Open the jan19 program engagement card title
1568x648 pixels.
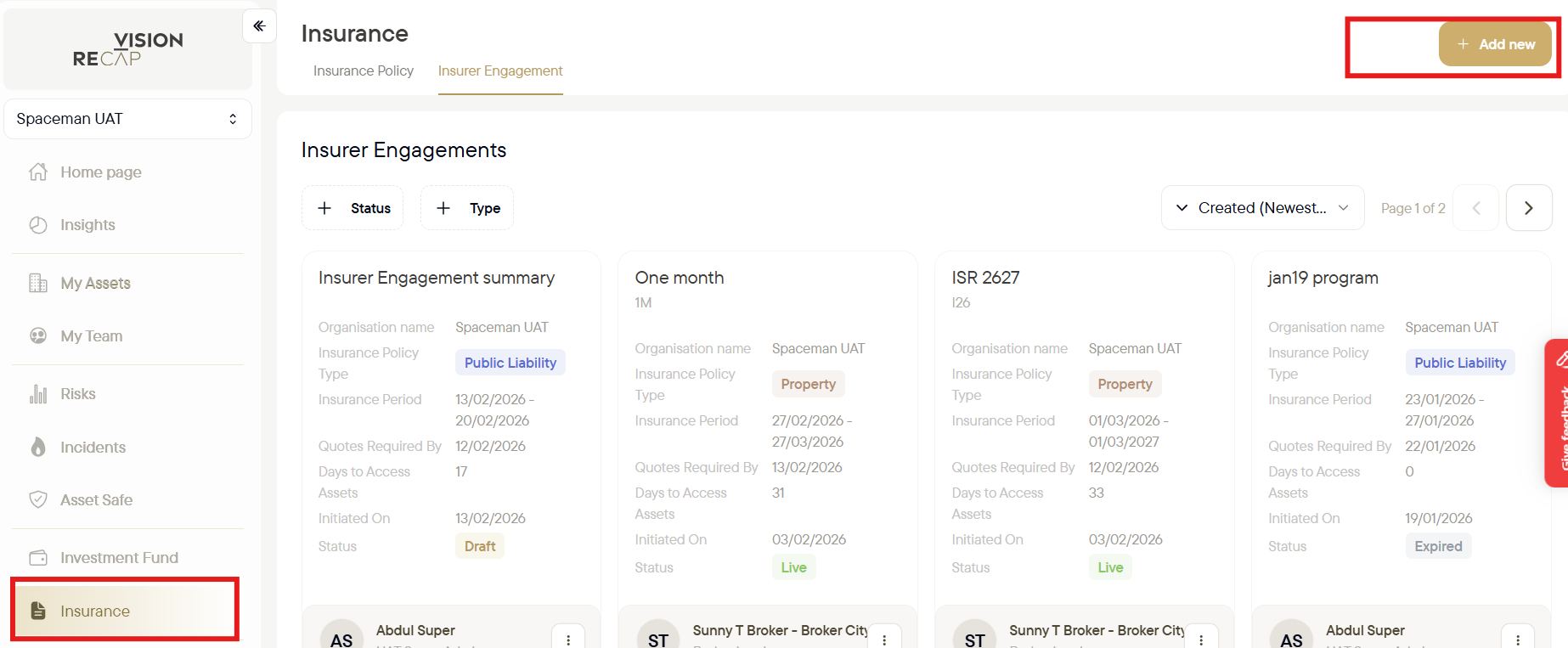1323,278
